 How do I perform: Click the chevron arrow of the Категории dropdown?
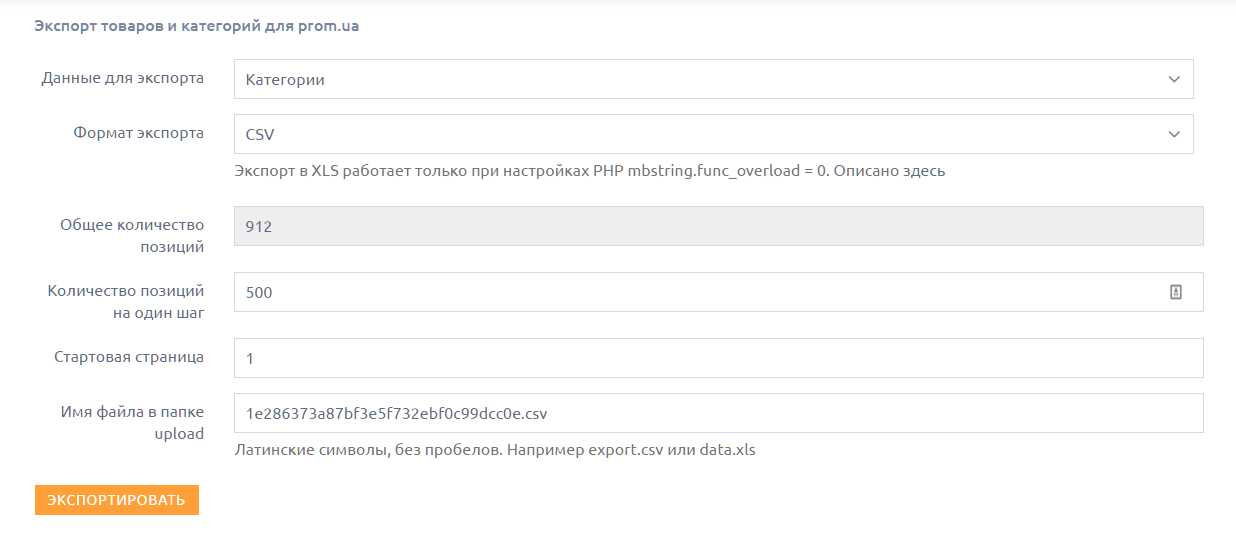pos(1174,79)
